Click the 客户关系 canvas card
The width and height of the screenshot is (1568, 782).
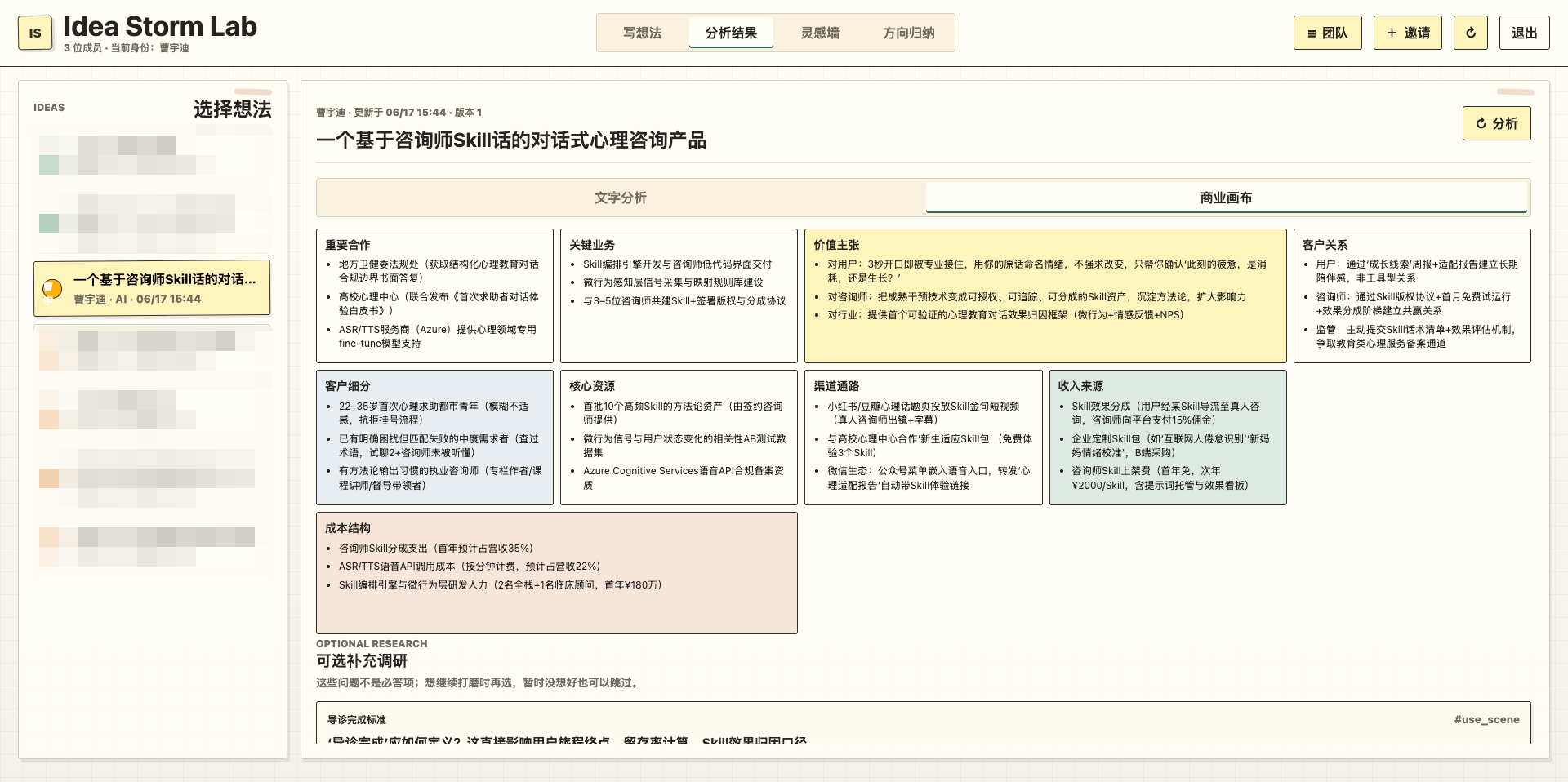[x=1412, y=295]
